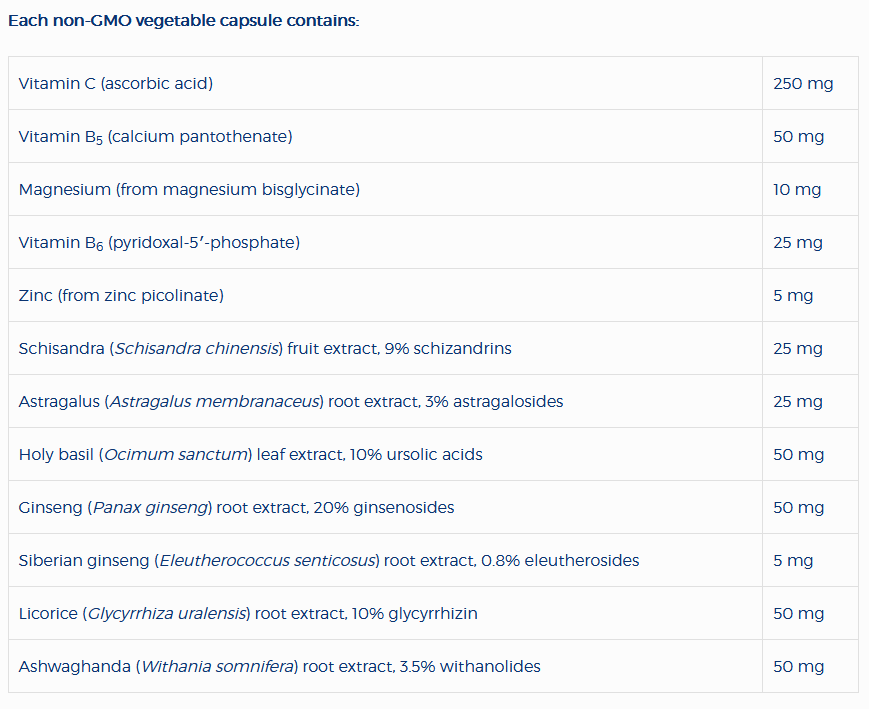Select Astragalus 25 mg amount cell
869x709 pixels.
(798, 401)
